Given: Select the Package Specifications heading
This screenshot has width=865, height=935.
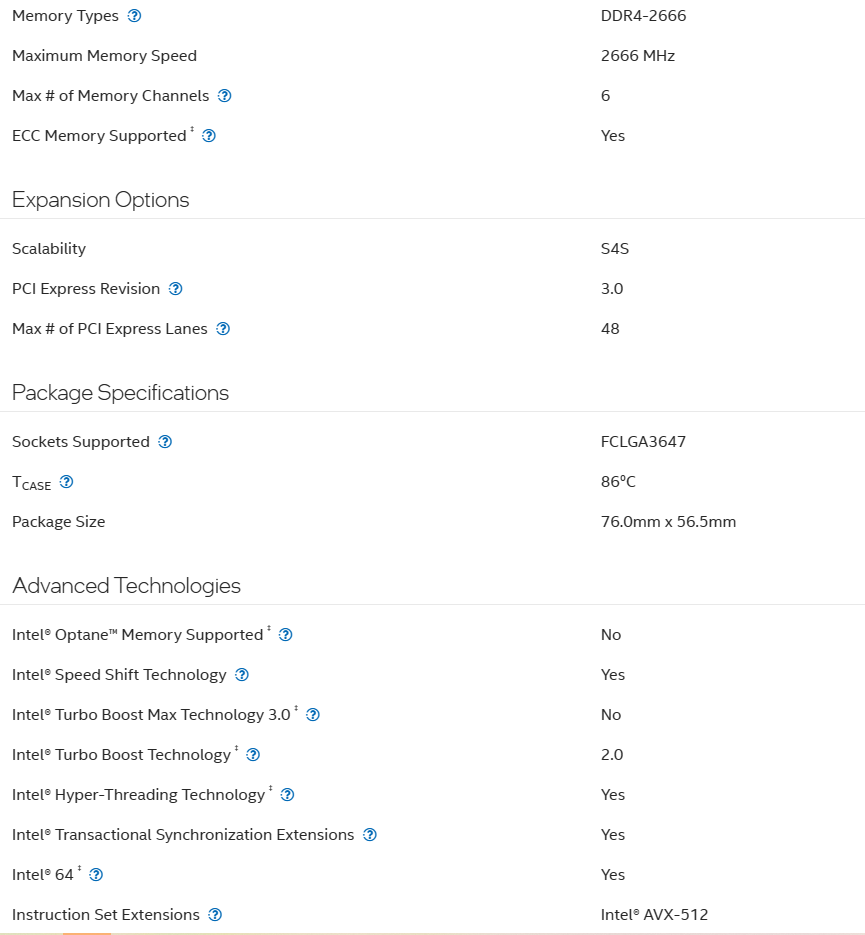Looking at the screenshot, I should [120, 393].
